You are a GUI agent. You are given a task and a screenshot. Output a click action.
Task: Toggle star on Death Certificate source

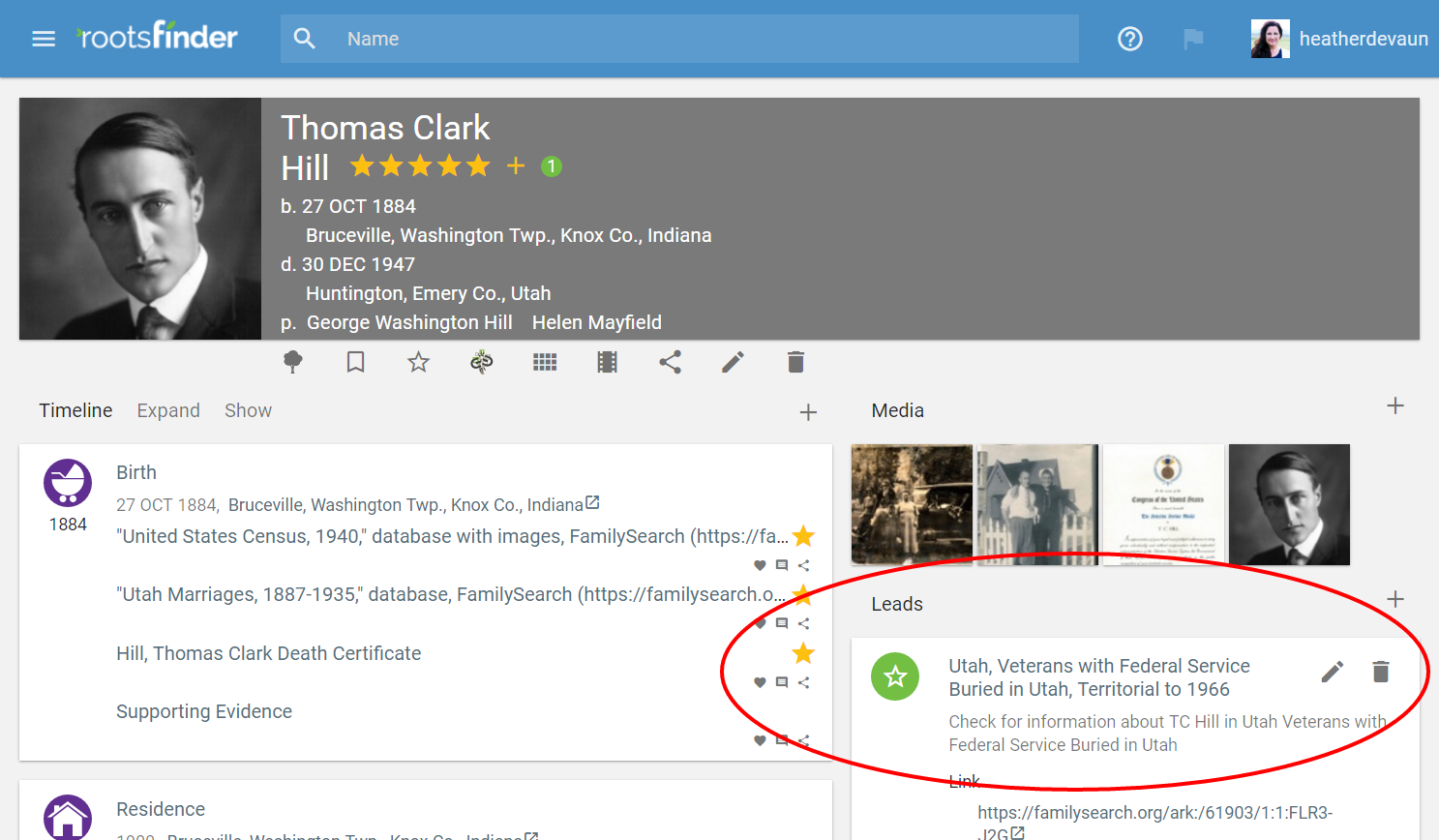point(802,653)
